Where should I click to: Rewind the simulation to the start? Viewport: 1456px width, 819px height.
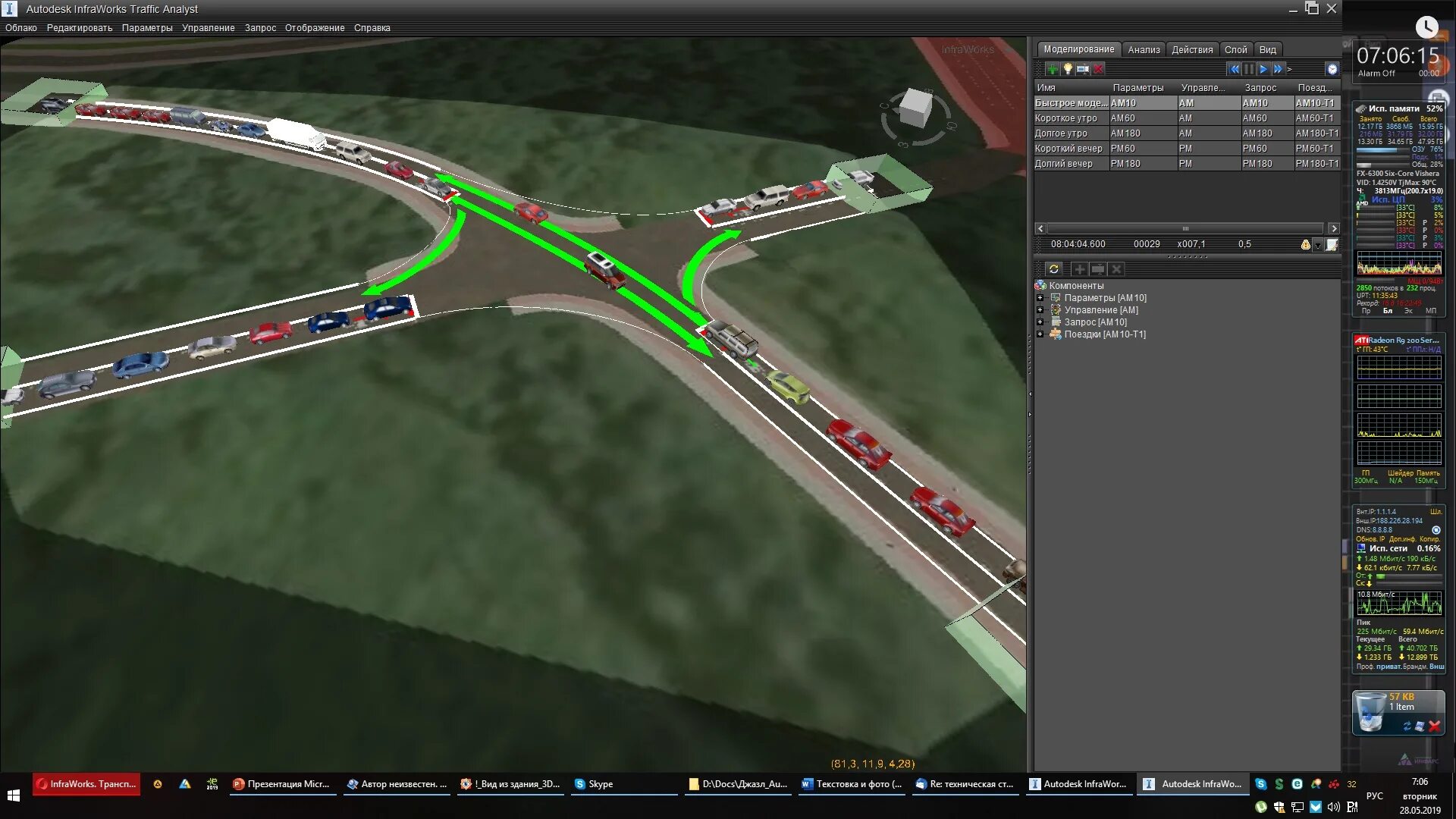1234,69
